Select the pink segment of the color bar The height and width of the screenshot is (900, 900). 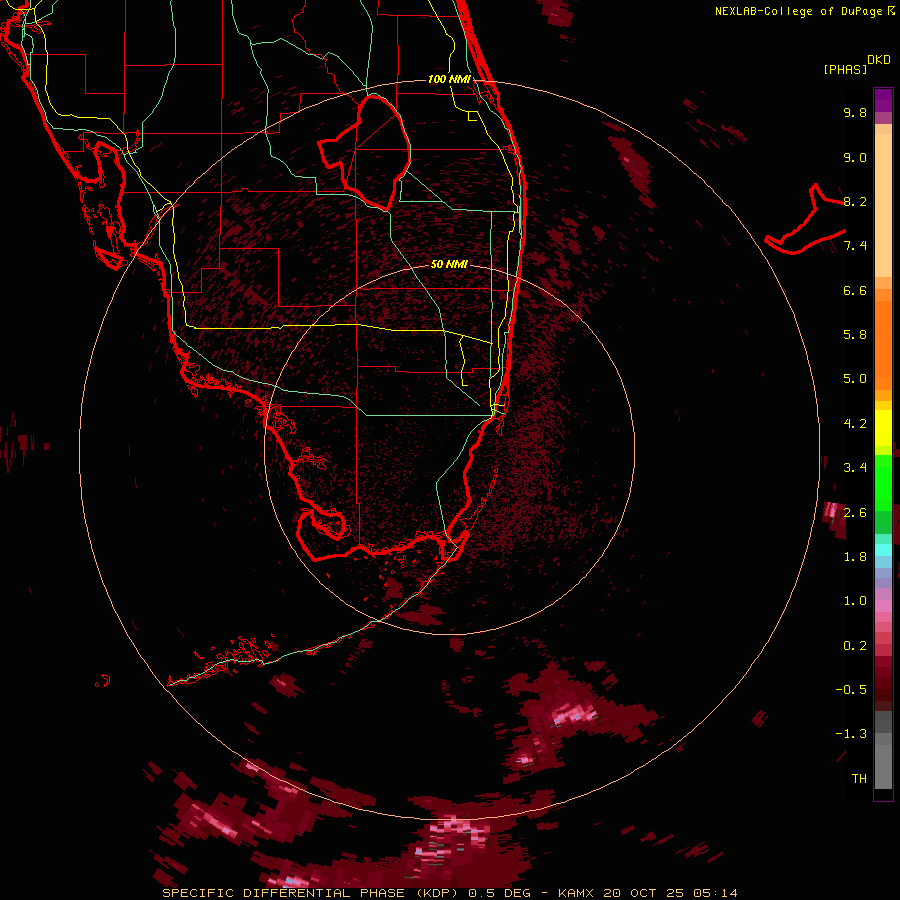(x=883, y=606)
